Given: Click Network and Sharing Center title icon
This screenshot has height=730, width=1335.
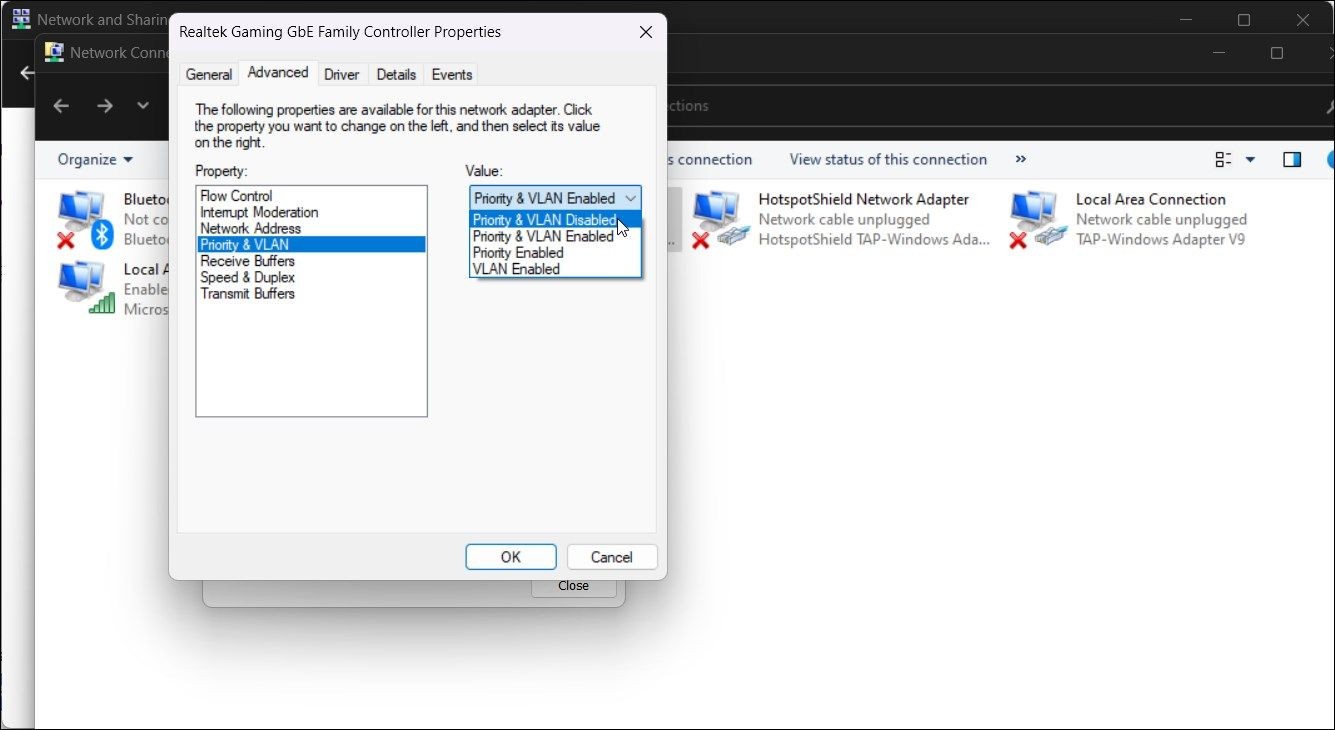Looking at the screenshot, I should click(x=20, y=19).
